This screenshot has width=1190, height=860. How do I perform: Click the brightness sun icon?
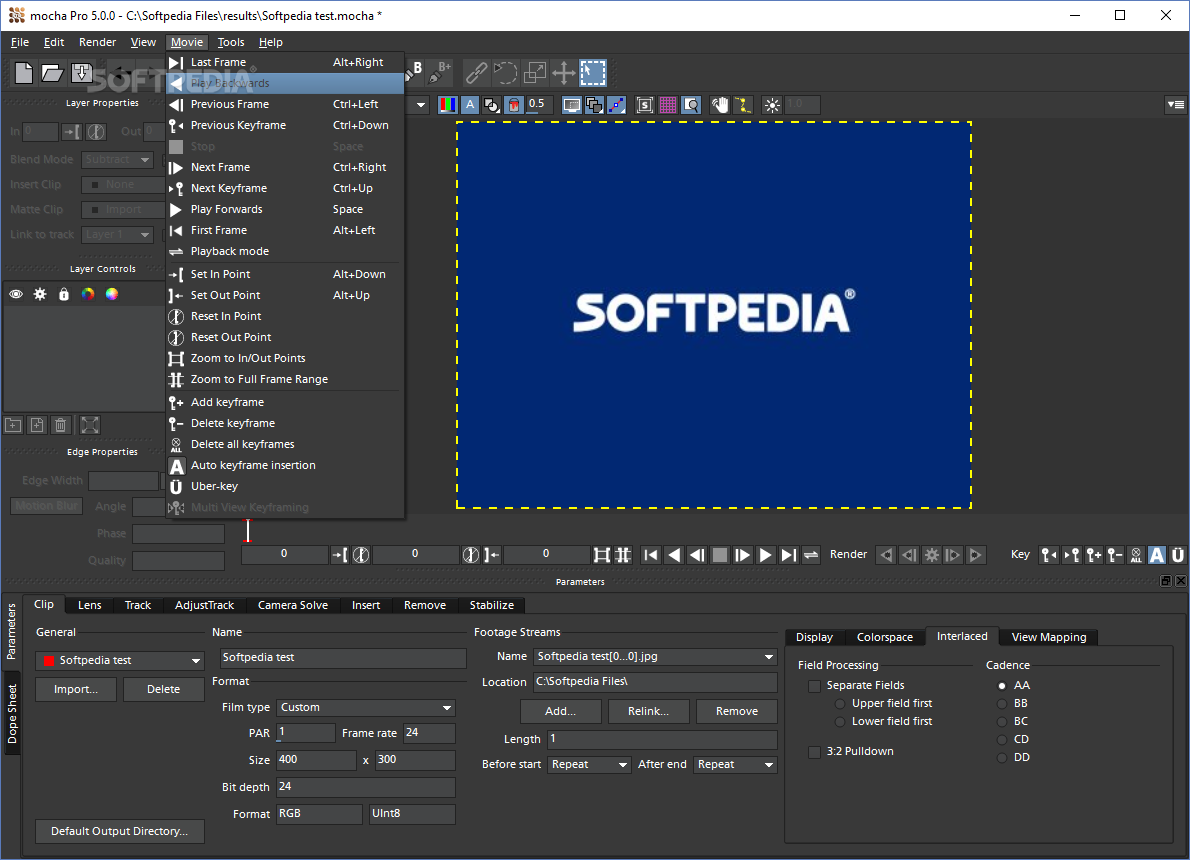click(x=772, y=105)
